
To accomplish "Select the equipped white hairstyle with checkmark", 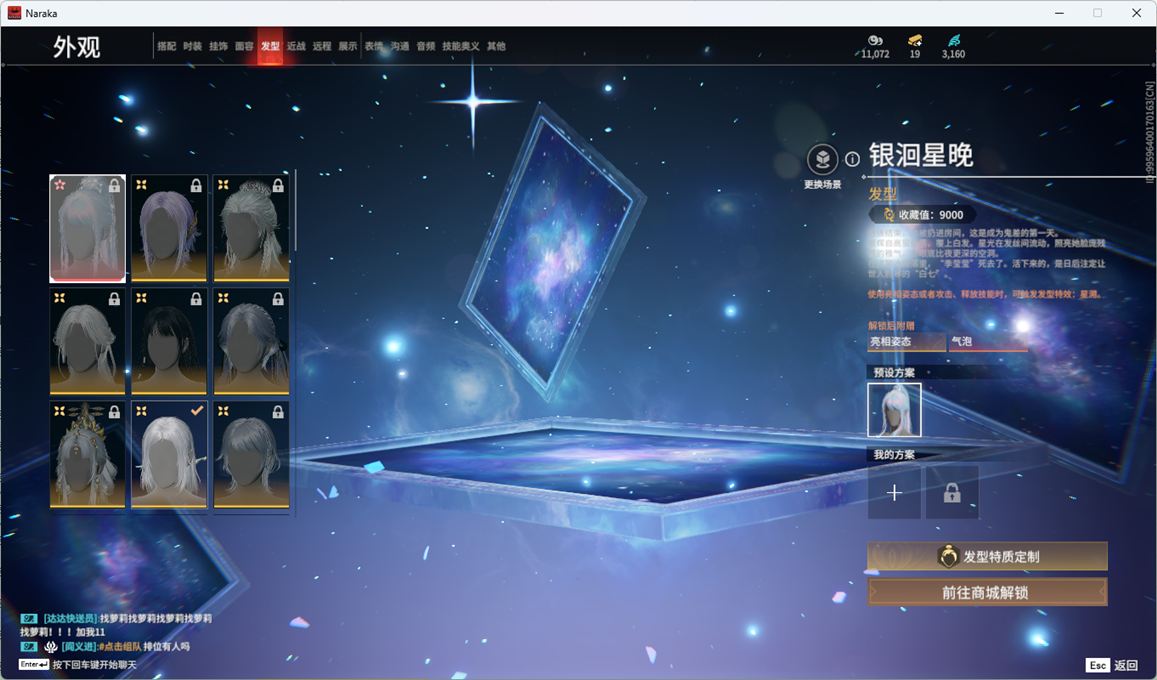I will (169, 454).
